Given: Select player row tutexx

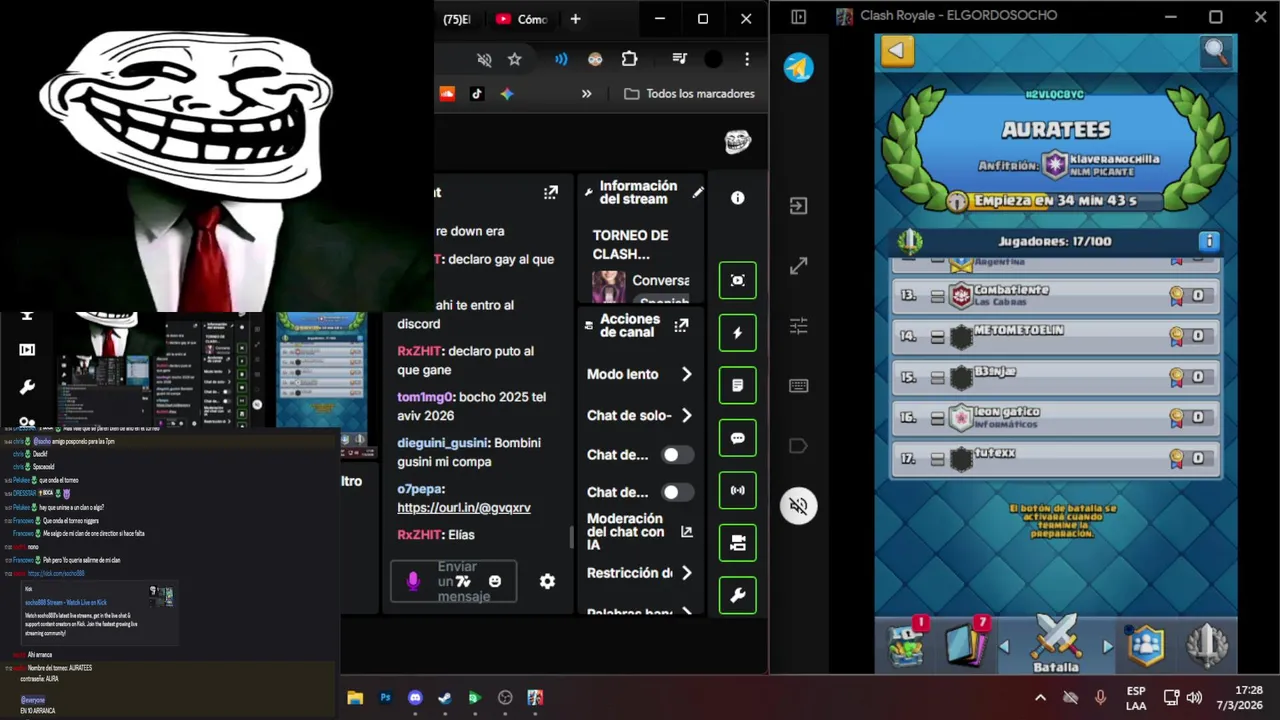Looking at the screenshot, I should (1055, 459).
